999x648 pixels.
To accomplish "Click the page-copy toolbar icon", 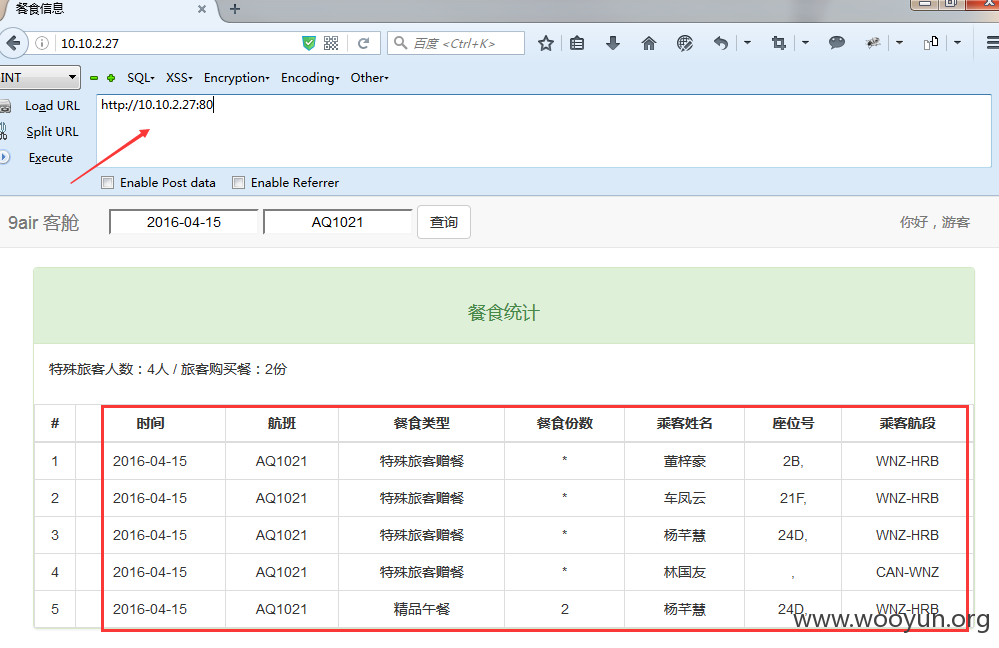I will click(931, 43).
